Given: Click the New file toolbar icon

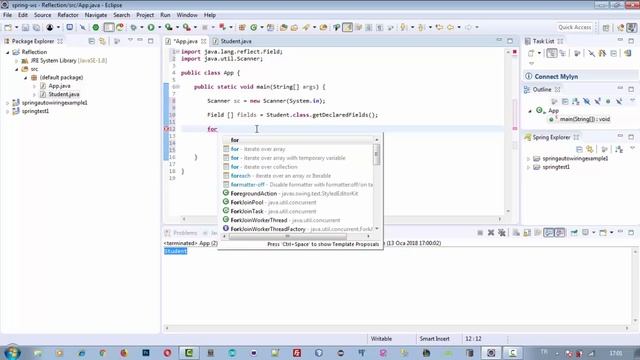Looking at the screenshot, I should coord(8,27).
